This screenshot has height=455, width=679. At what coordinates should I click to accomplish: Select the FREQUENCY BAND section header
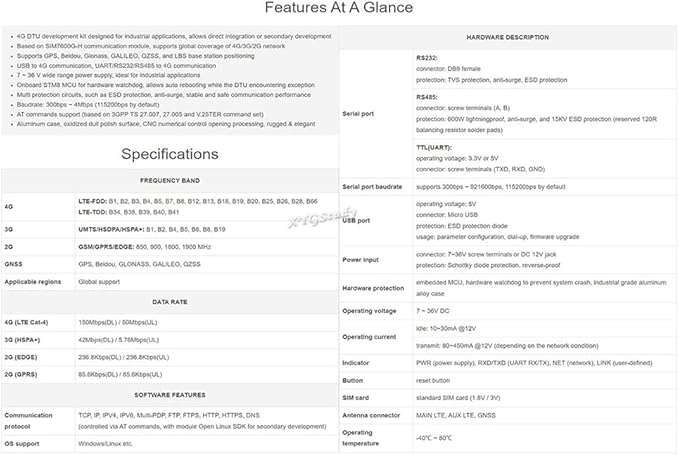[170, 181]
